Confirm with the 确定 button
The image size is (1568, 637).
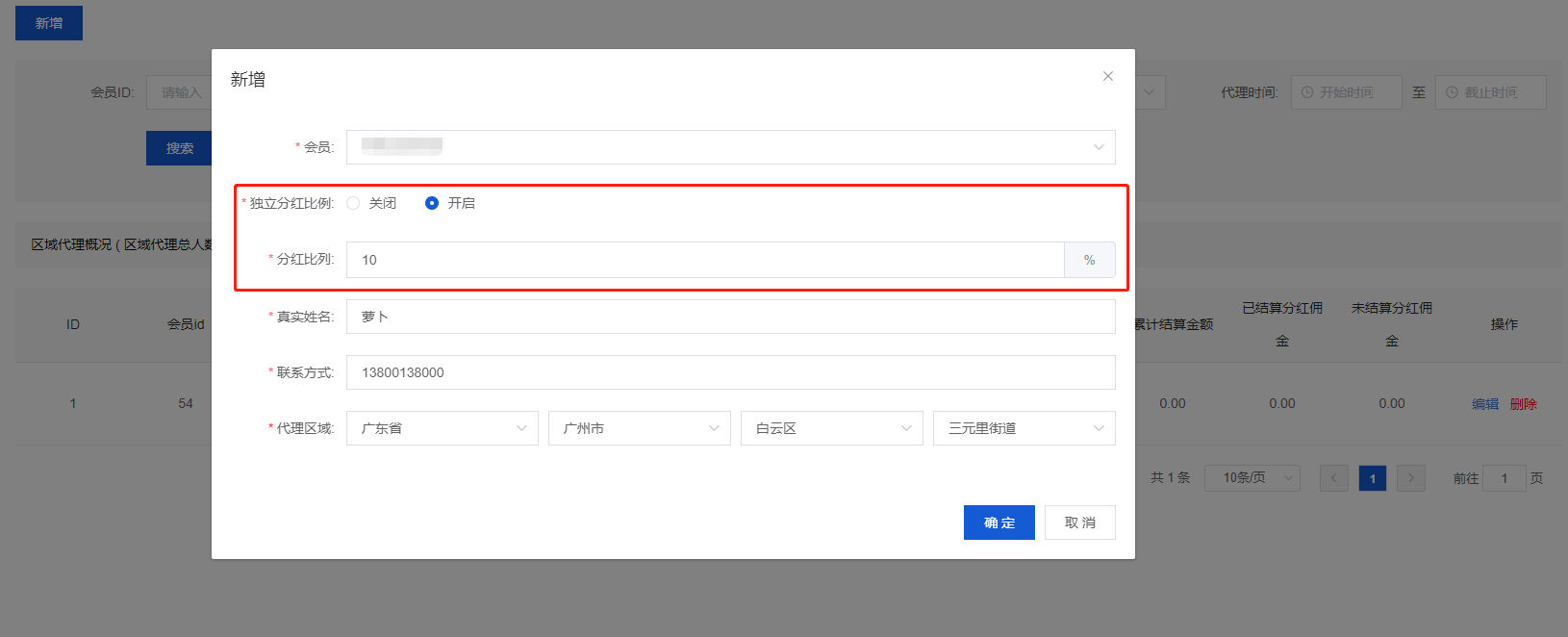(x=999, y=522)
